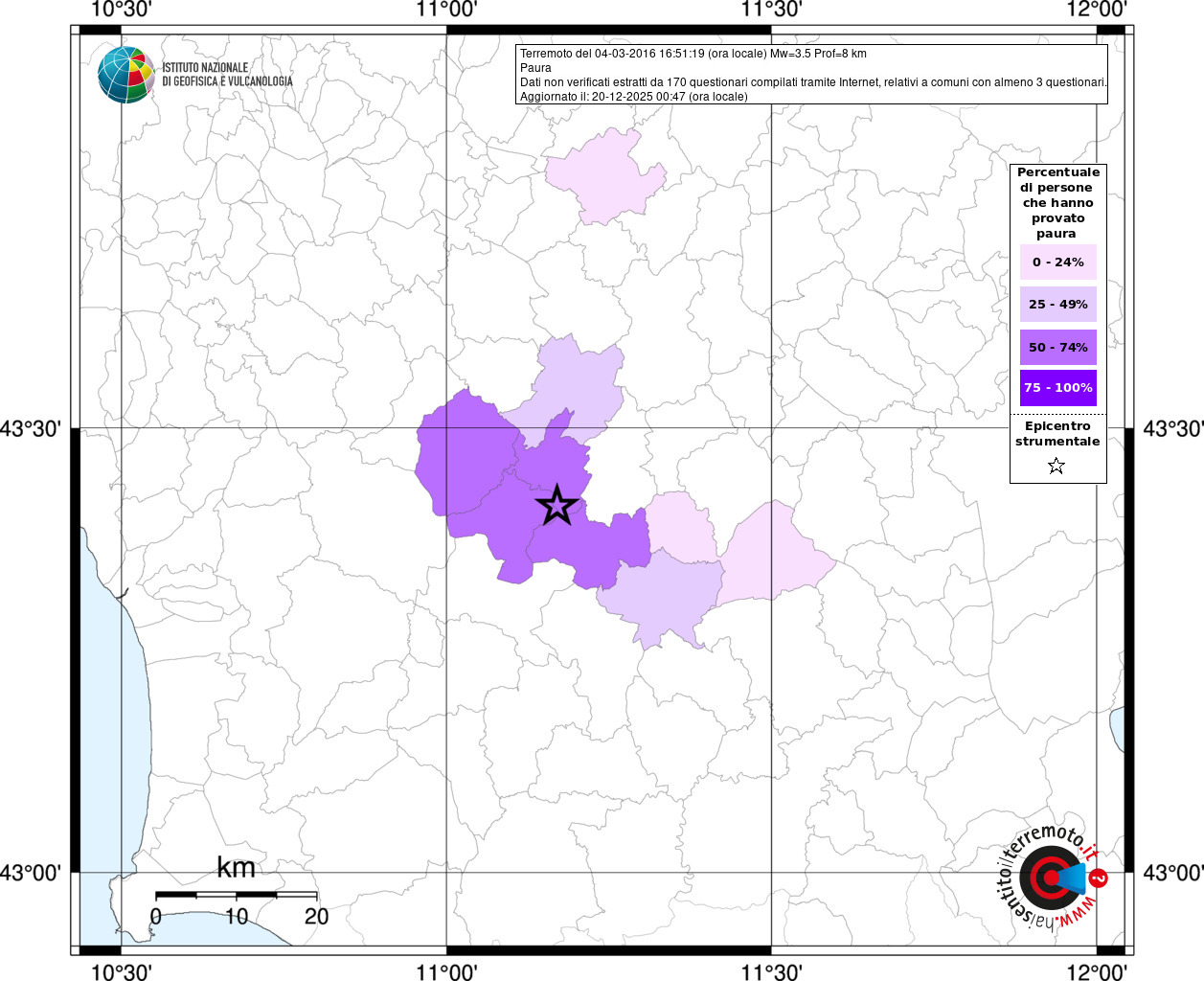
Task: Click the right 43°00' latitude label
Action: tap(1172, 873)
